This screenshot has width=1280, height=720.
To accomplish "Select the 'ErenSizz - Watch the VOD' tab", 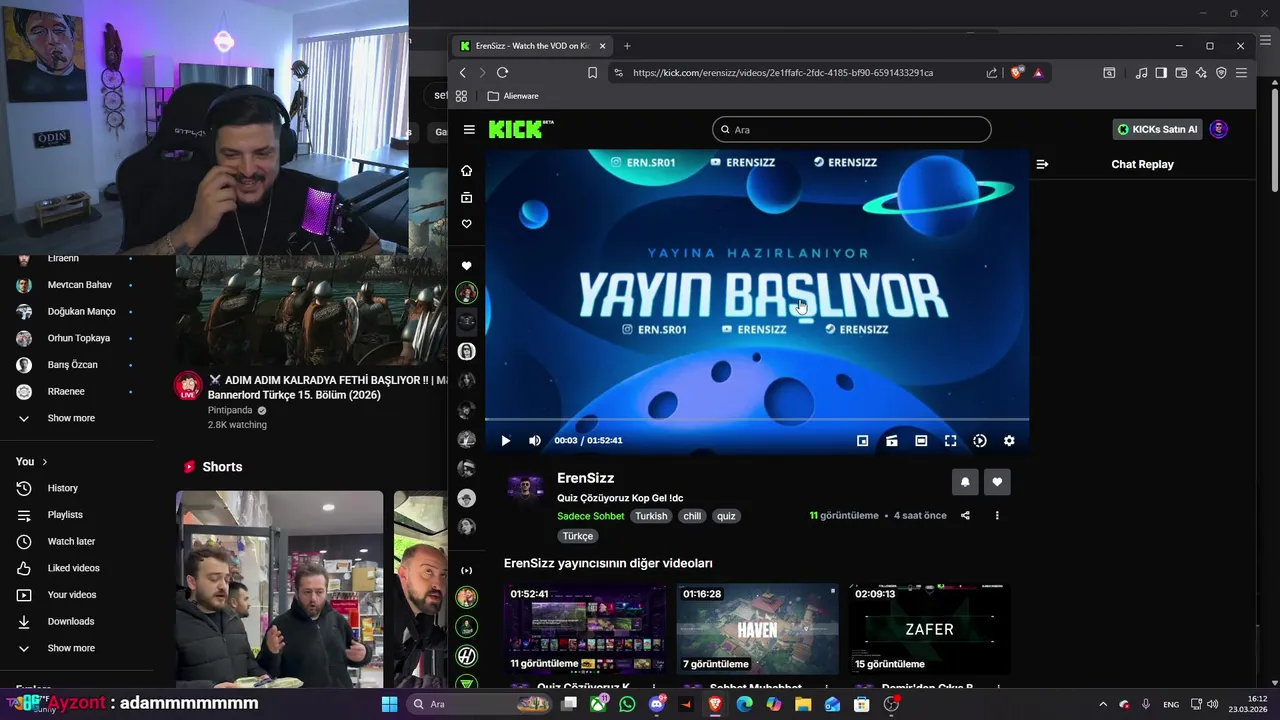I will coord(532,46).
